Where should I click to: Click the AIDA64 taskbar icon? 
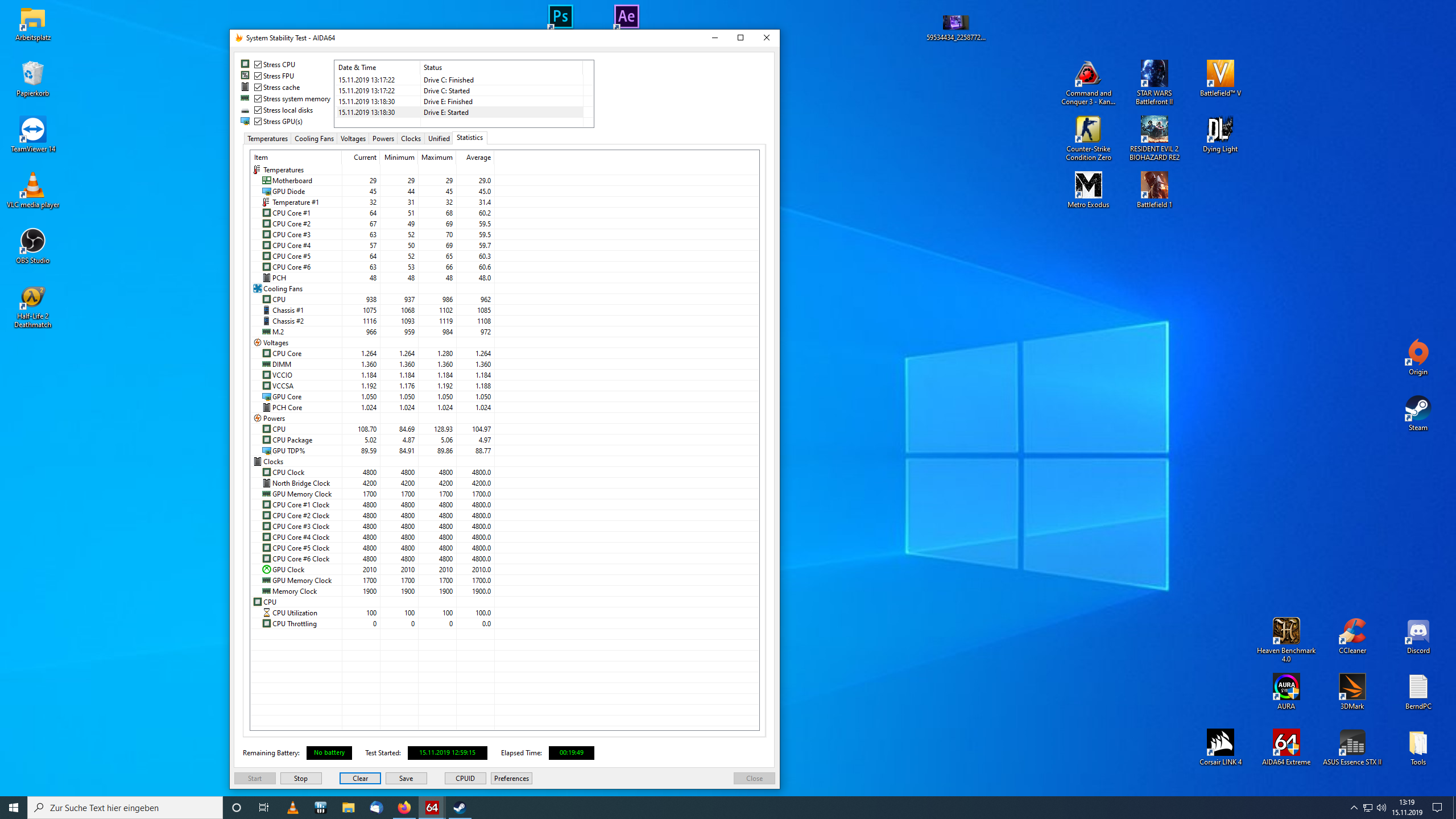pos(432,808)
